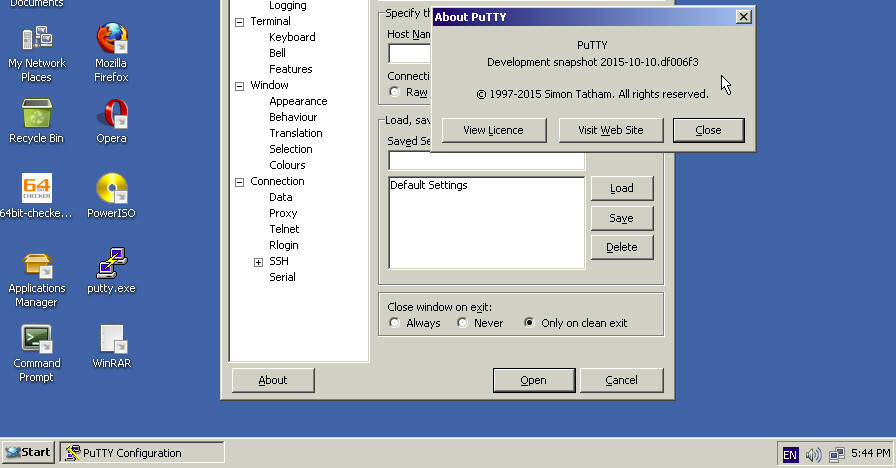This screenshot has height=468, width=896.
Task: Launch Opera browser desktop shortcut
Action: (111, 121)
